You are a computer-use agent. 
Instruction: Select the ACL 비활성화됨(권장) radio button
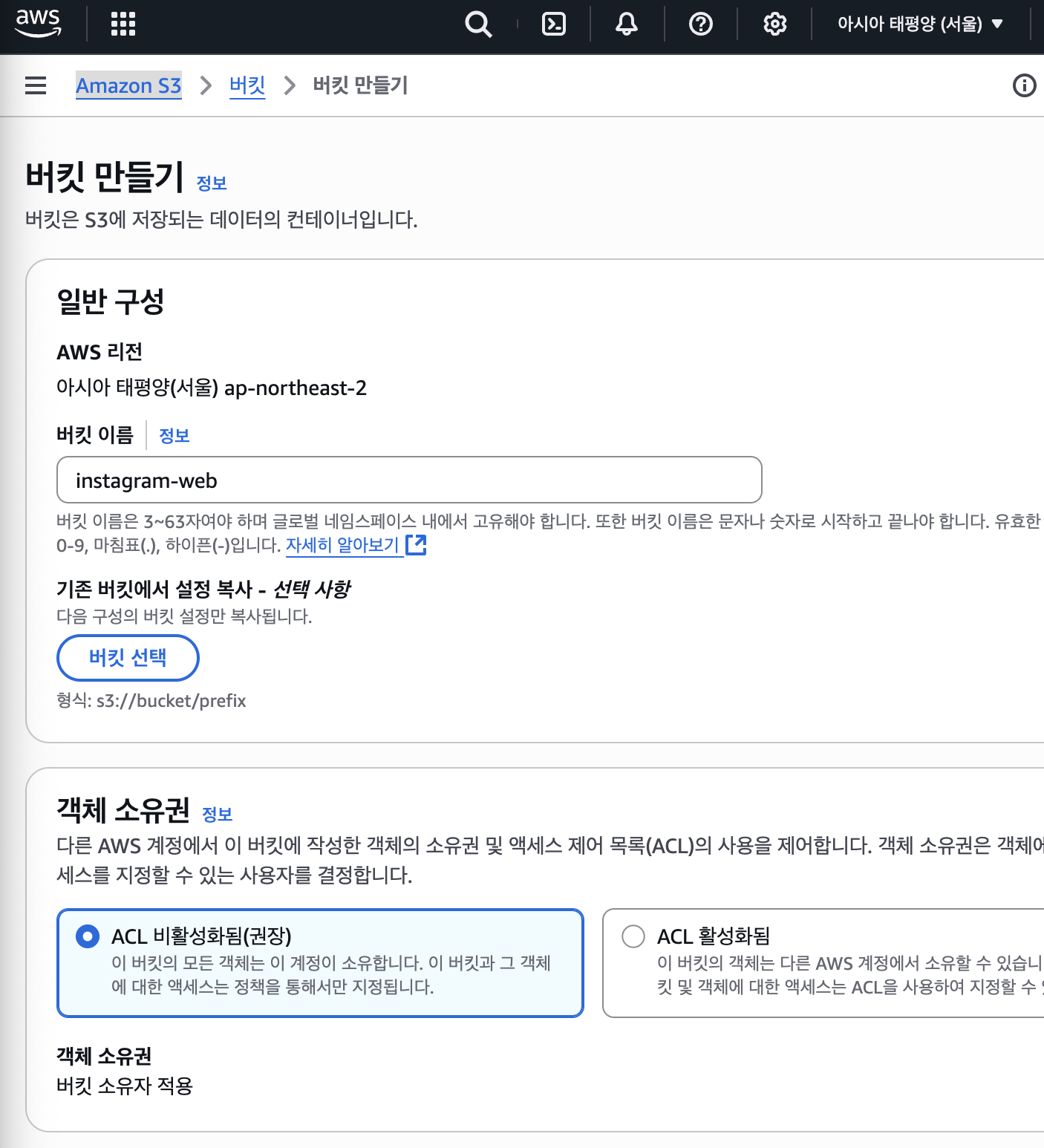click(88, 936)
